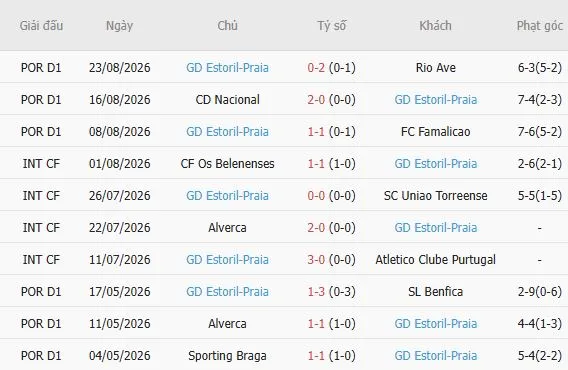Open the 3-0 score versus Atletico Clube Purtugal

tap(316, 260)
